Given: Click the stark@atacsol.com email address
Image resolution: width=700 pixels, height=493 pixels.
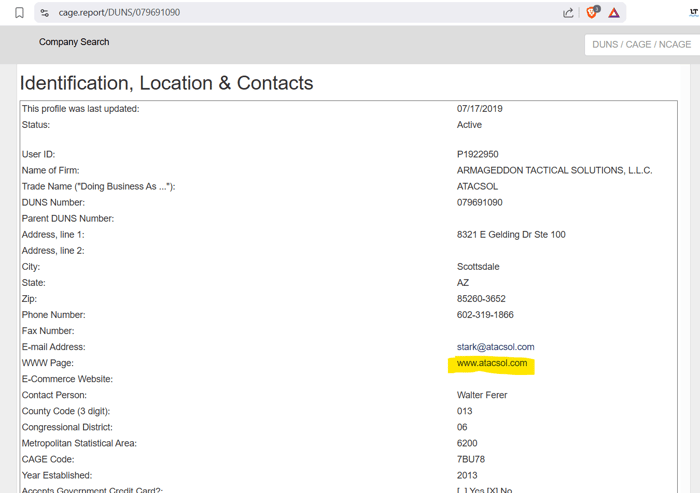Looking at the screenshot, I should tap(495, 347).
